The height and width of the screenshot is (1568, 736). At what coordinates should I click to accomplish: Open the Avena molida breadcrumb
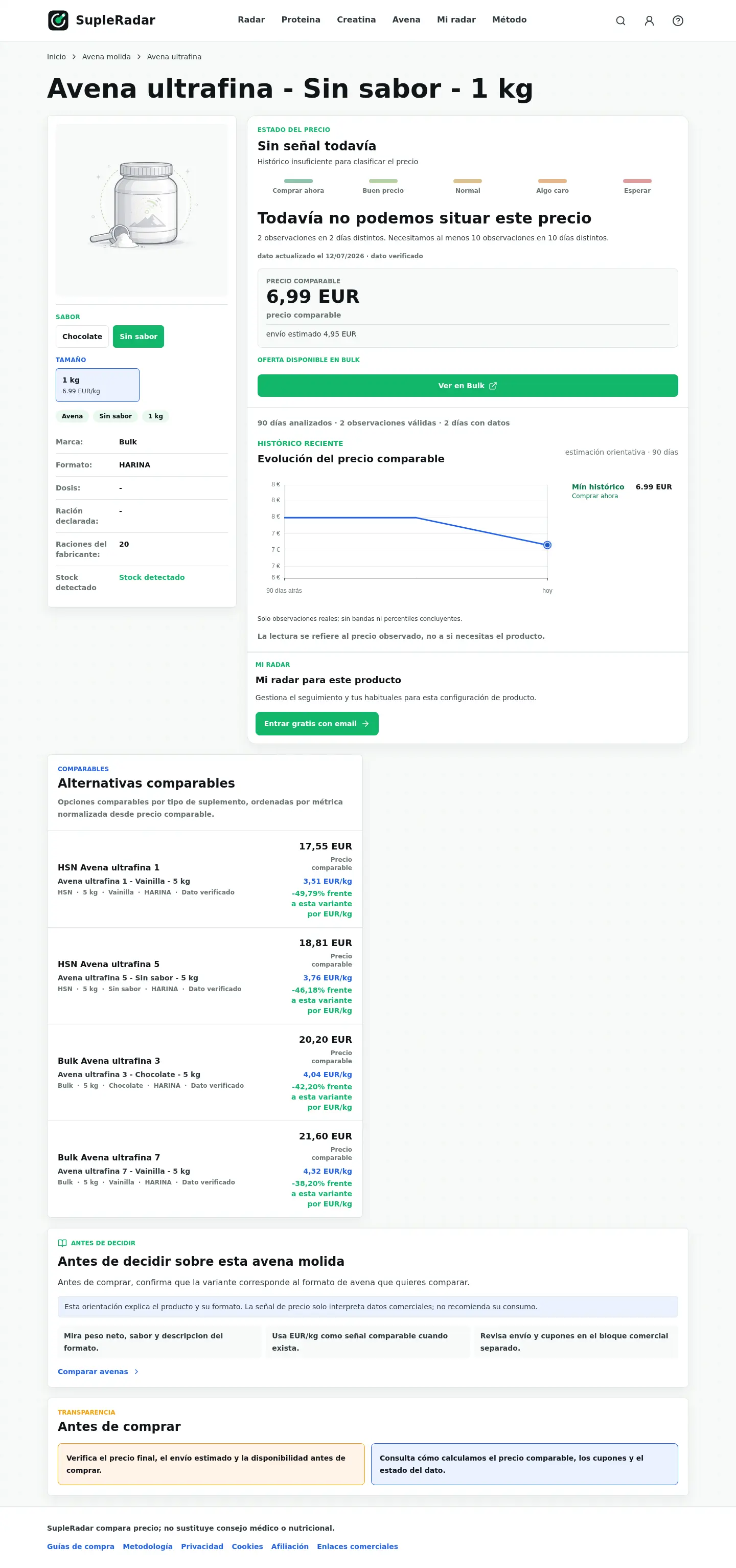[106, 57]
